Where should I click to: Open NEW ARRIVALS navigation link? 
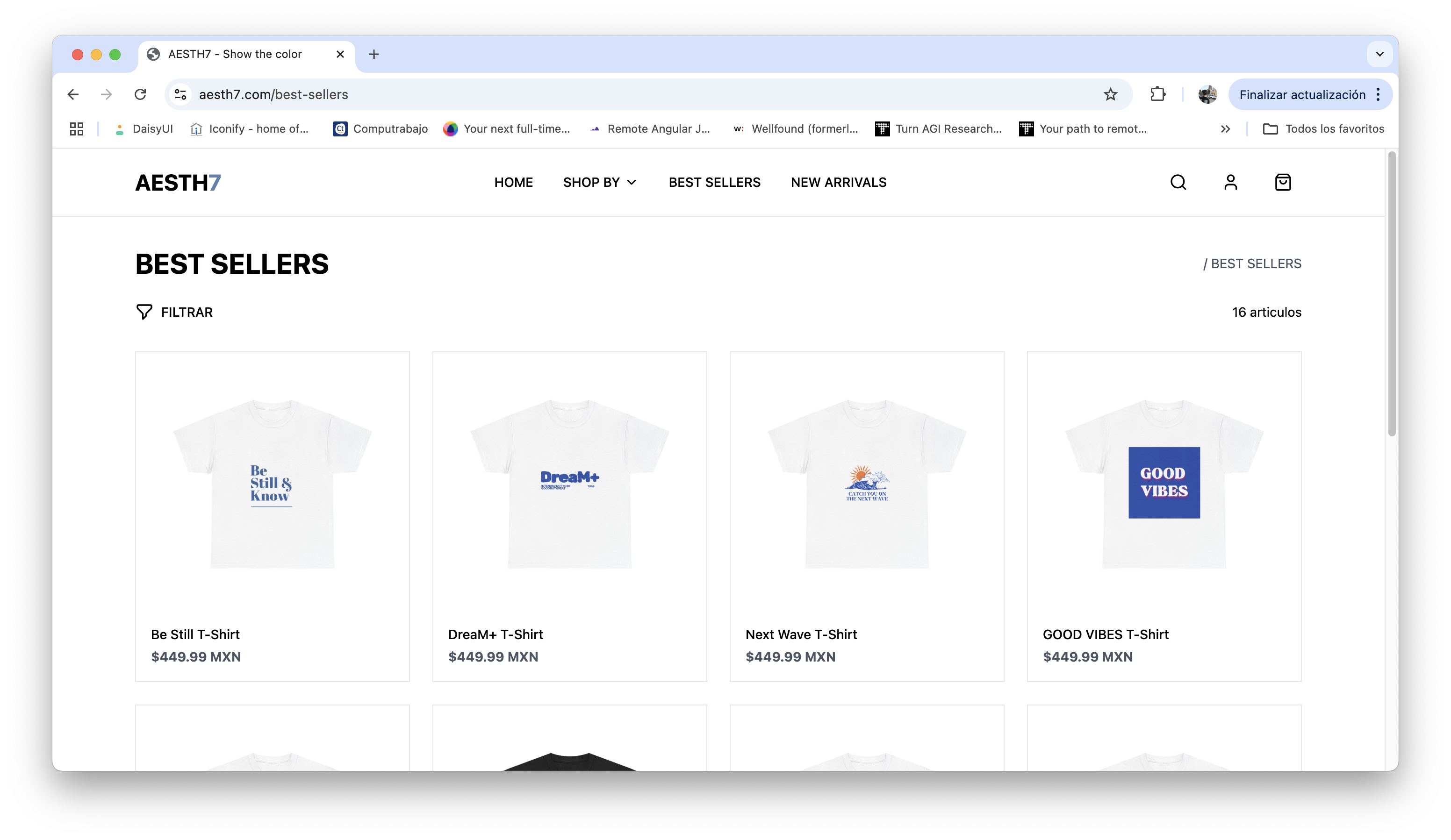pyautogui.click(x=838, y=182)
